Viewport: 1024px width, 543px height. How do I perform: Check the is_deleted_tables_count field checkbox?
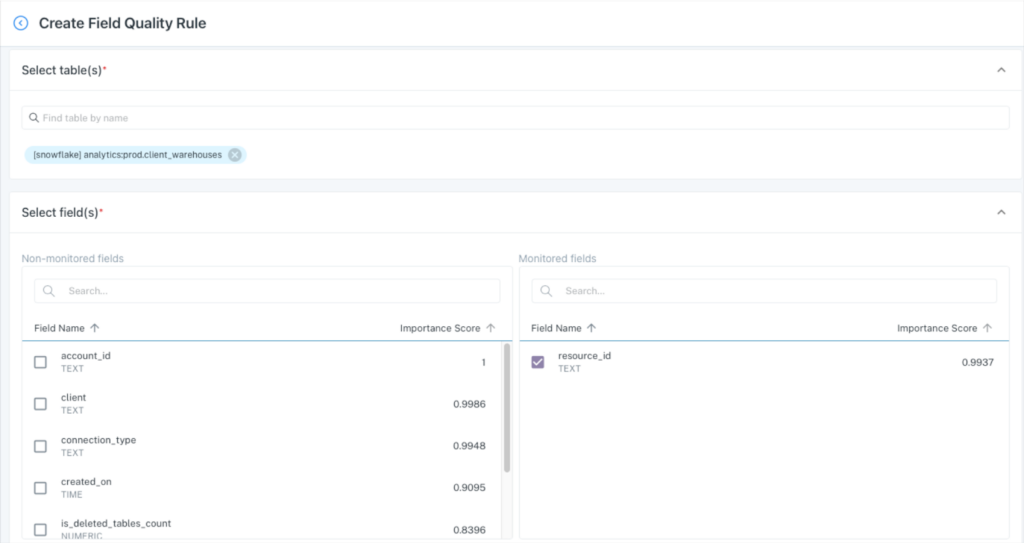pyautogui.click(x=40, y=530)
